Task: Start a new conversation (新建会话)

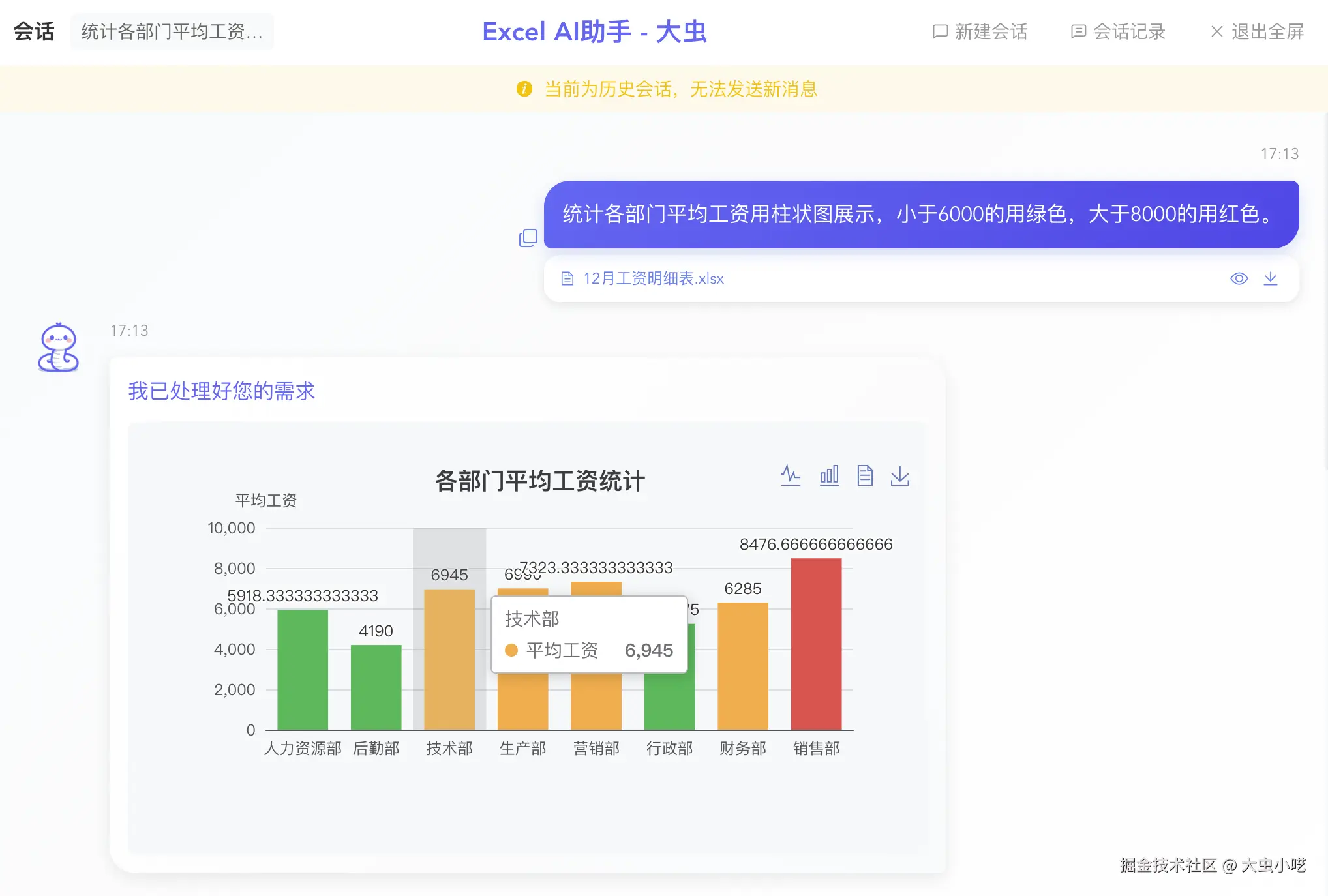Action: (980, 31)
